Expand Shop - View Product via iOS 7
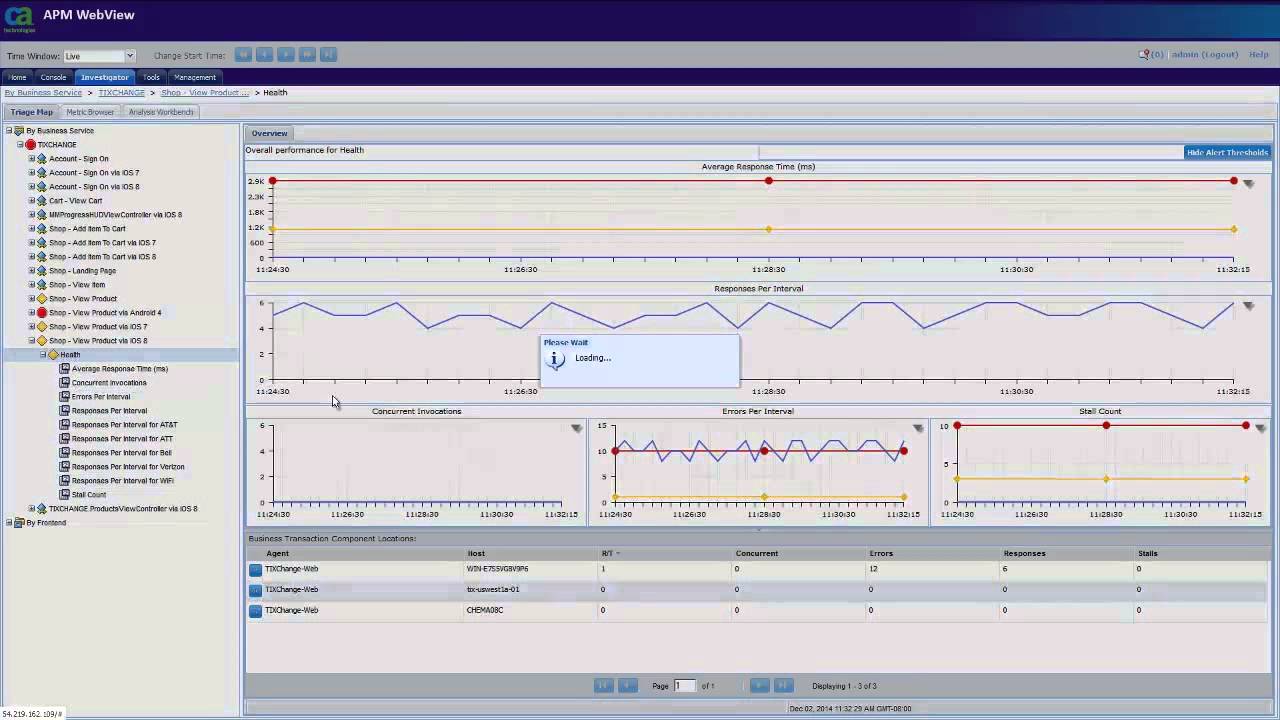1280x720 pixels. (32, 327)
